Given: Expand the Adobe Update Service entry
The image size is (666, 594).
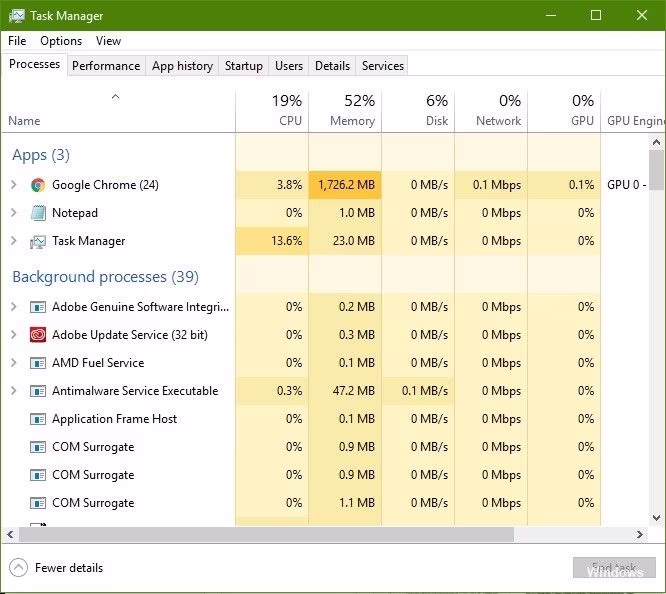Looking at the screenshot, I should (14, 335).
